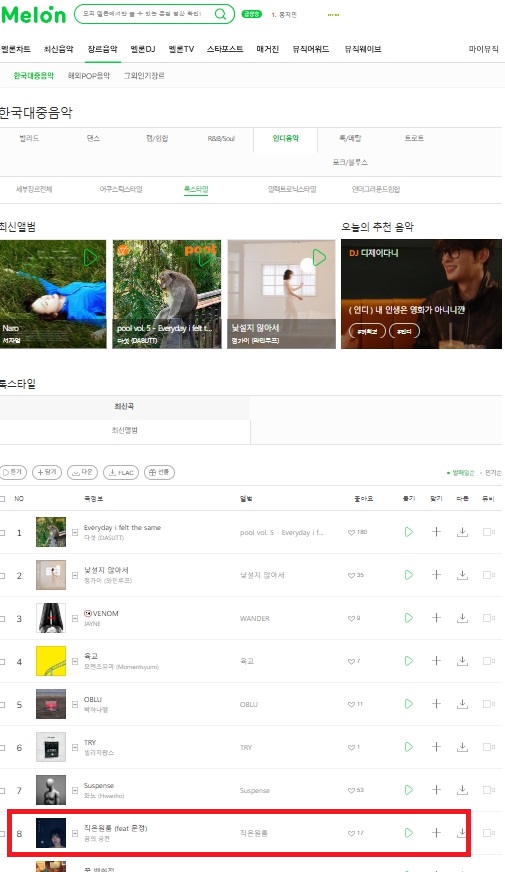505x872 pixels.
Task: Play the Naro album thumbnail
Action: tap(91, 257)
